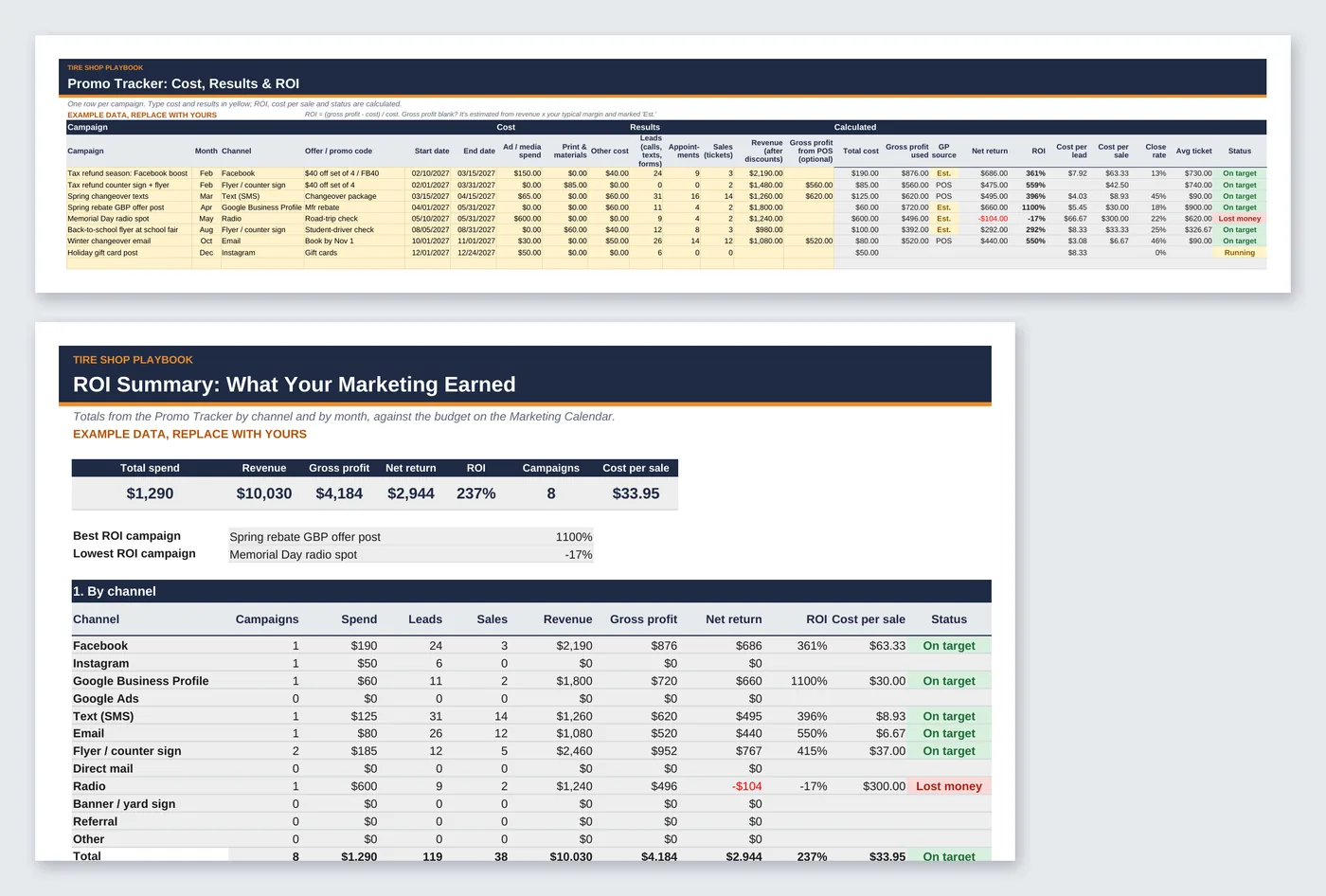This screenshot has width=1326, height=896.
Task: Click the "Tax refund season: Facebook boost" campaign cell
Action: (128, 173)
